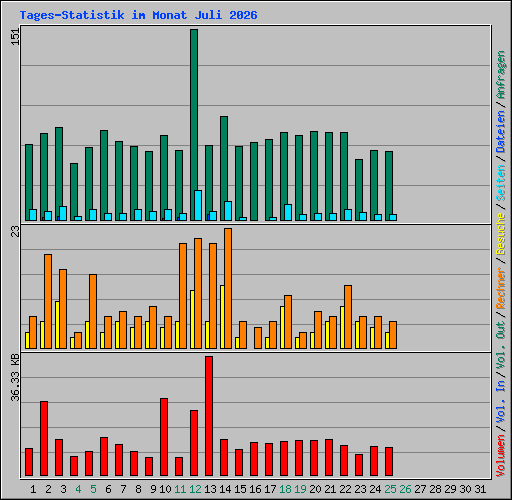Click day 1 on the x-axis
The height and width of the screenshot is (500, 512).
[33, 489]
